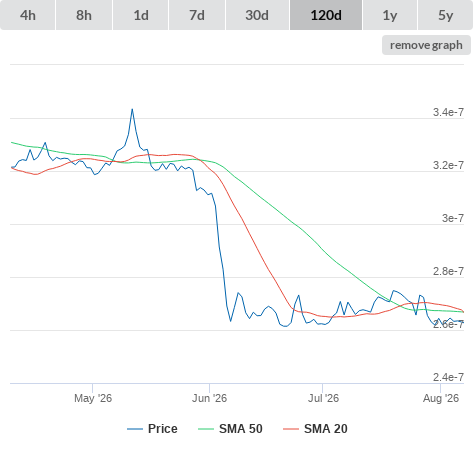Click the red SMA 20 legend marker
The width and height of the screenshot is (474, 455).
coord(291,429)
